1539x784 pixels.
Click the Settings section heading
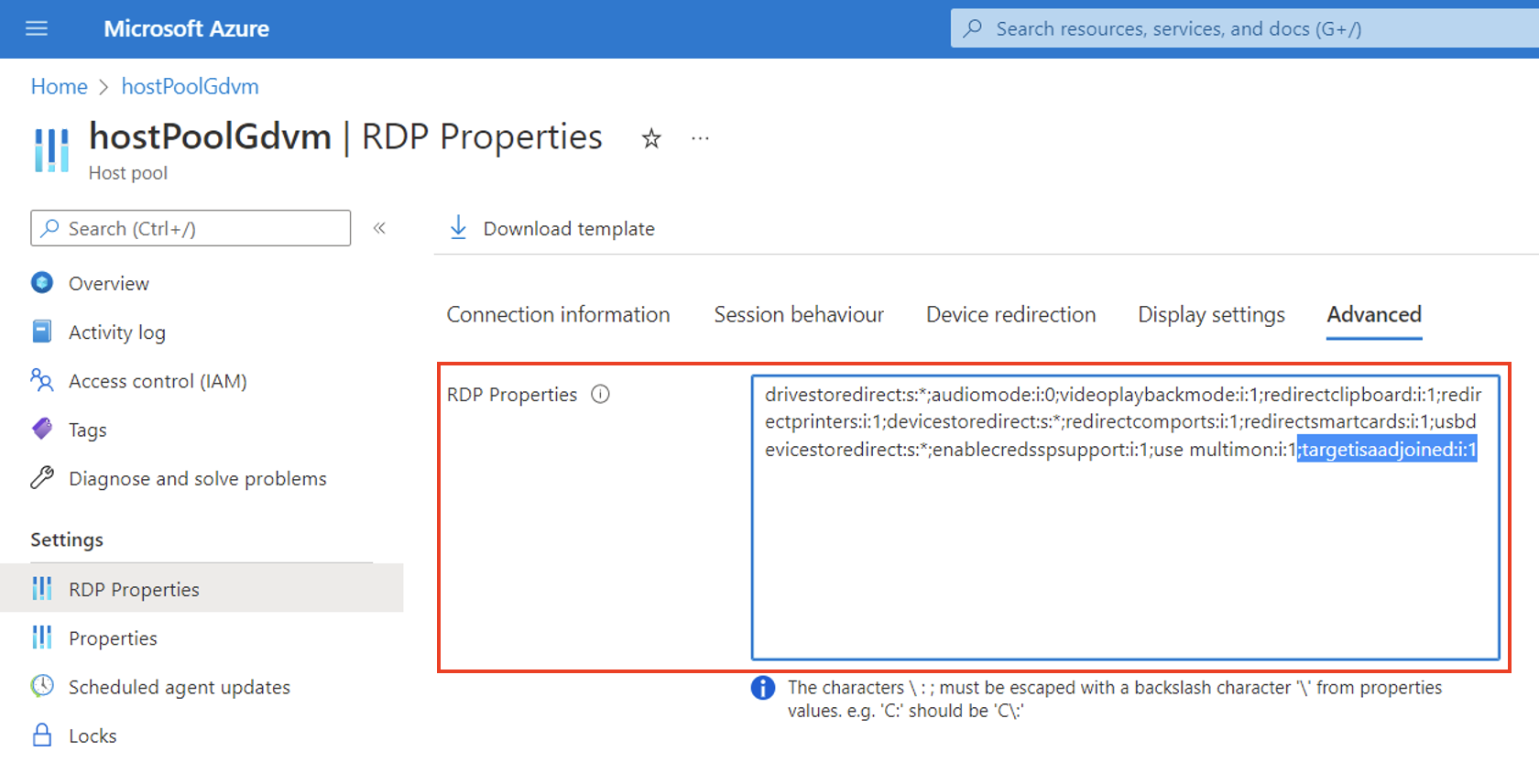[67, 539]
